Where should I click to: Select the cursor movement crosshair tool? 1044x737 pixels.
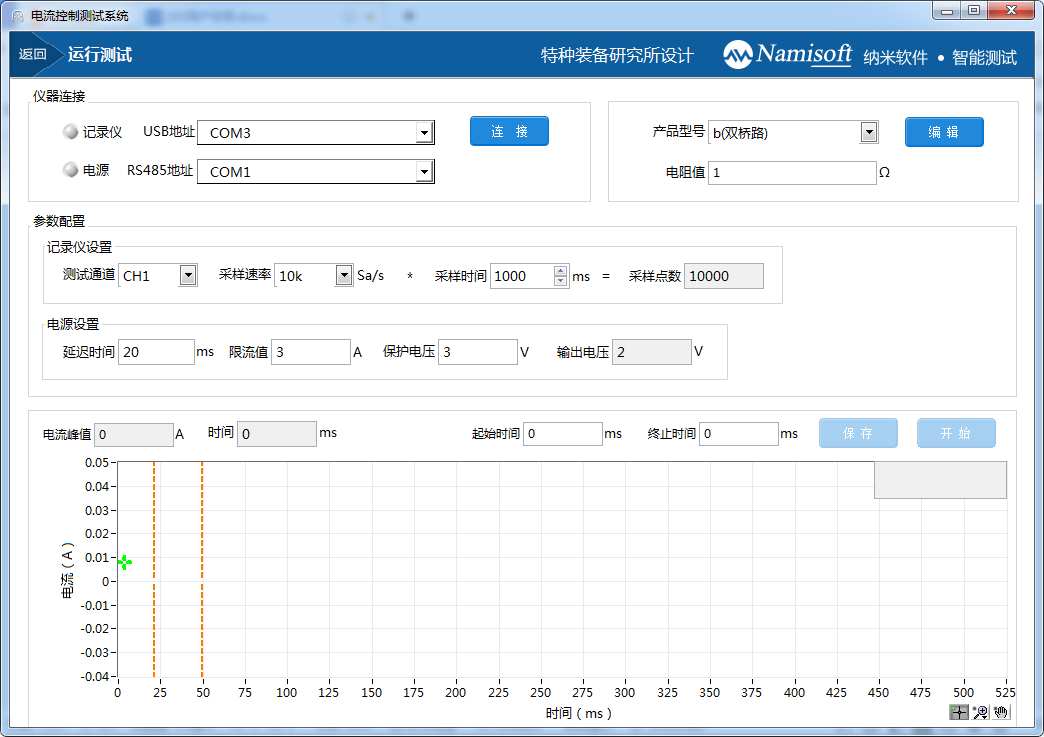[x=959, y=712]
